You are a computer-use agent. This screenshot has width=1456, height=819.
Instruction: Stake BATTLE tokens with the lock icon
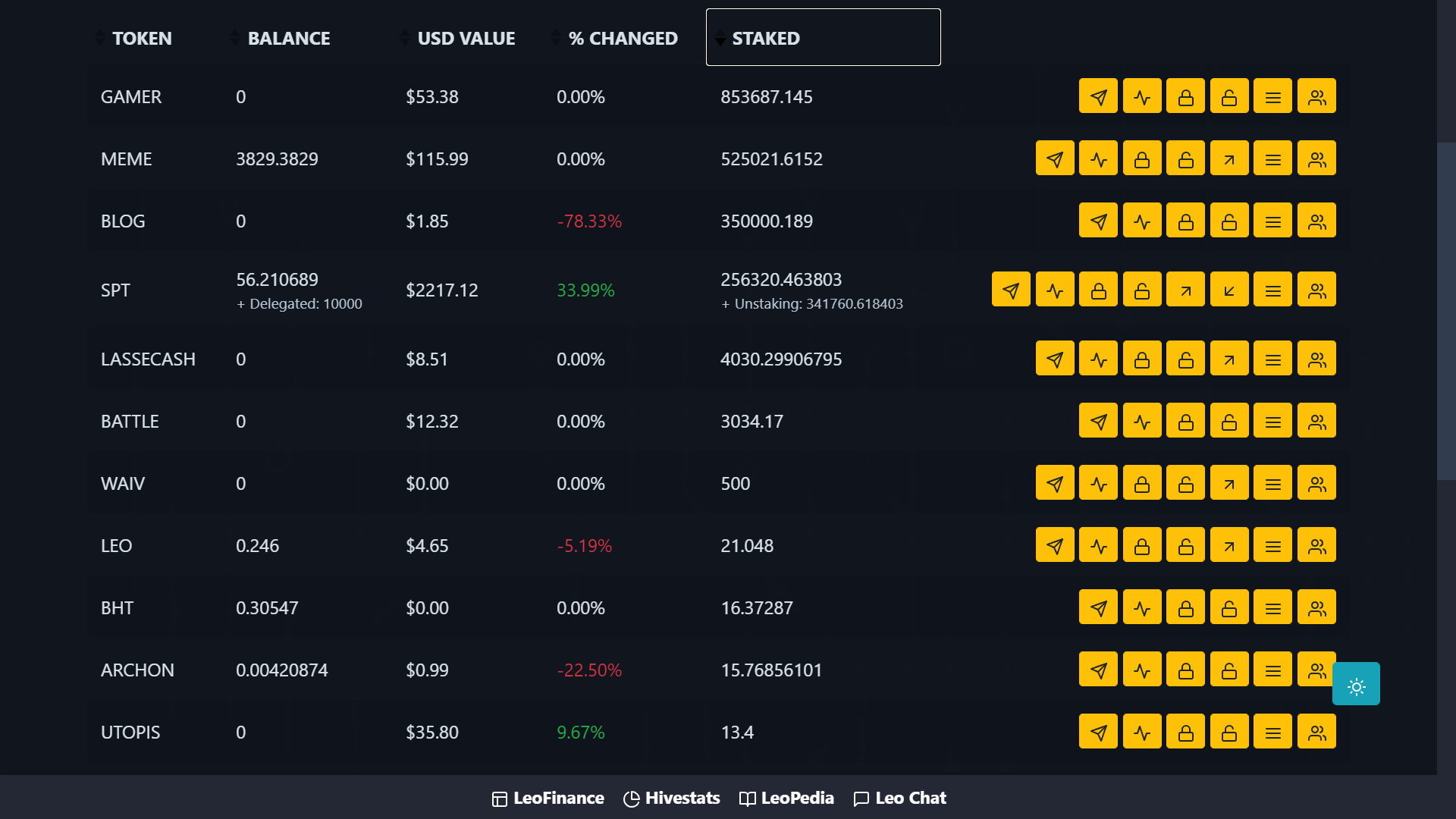point(1185,421)
